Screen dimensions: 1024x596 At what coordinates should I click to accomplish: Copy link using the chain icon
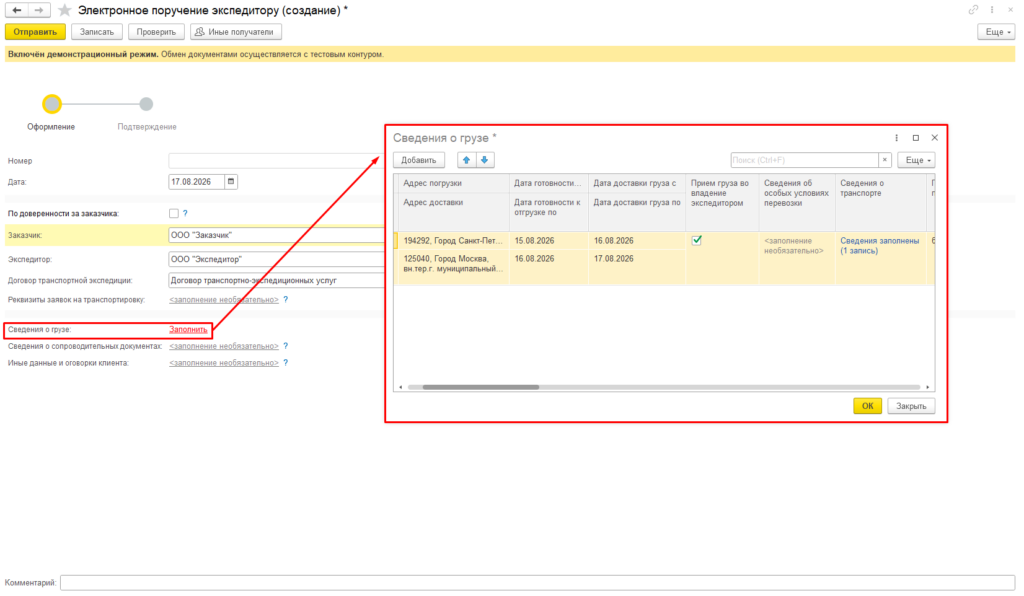pyautogui.click(x=973, y=10)
